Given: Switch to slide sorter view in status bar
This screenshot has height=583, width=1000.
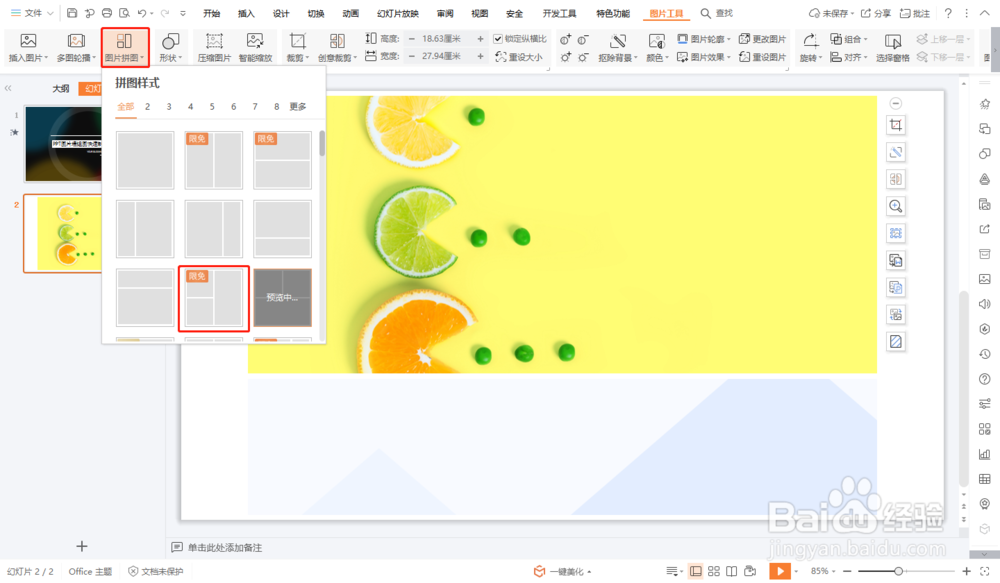Looking at the screenshot, I should coord(715,571).
